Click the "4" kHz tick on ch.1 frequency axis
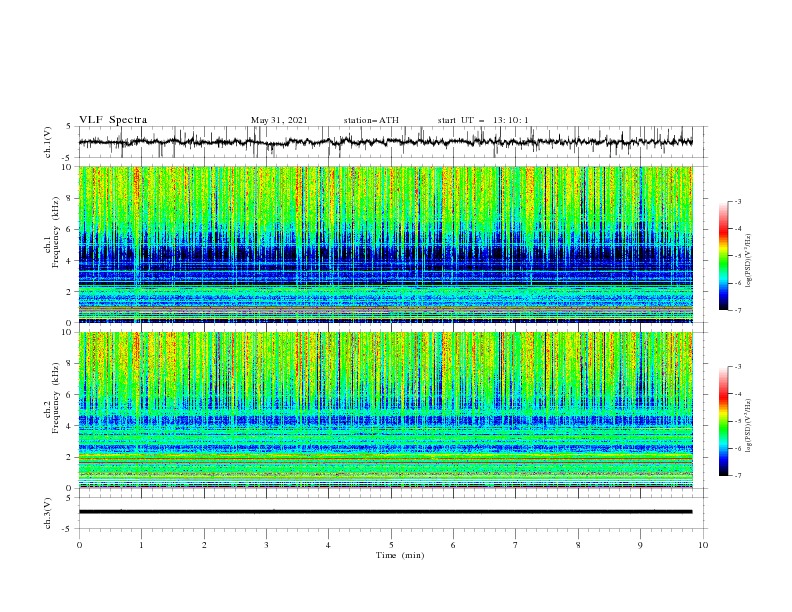The width and height of the screenshot is (792, 612). pos(70,261)
